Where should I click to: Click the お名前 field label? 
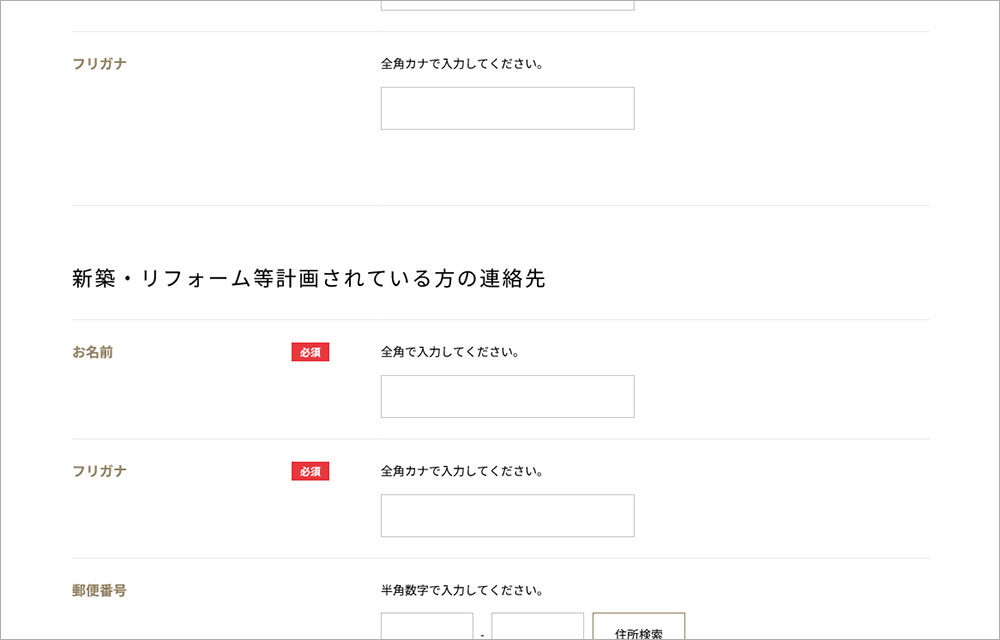coord(93,352)
